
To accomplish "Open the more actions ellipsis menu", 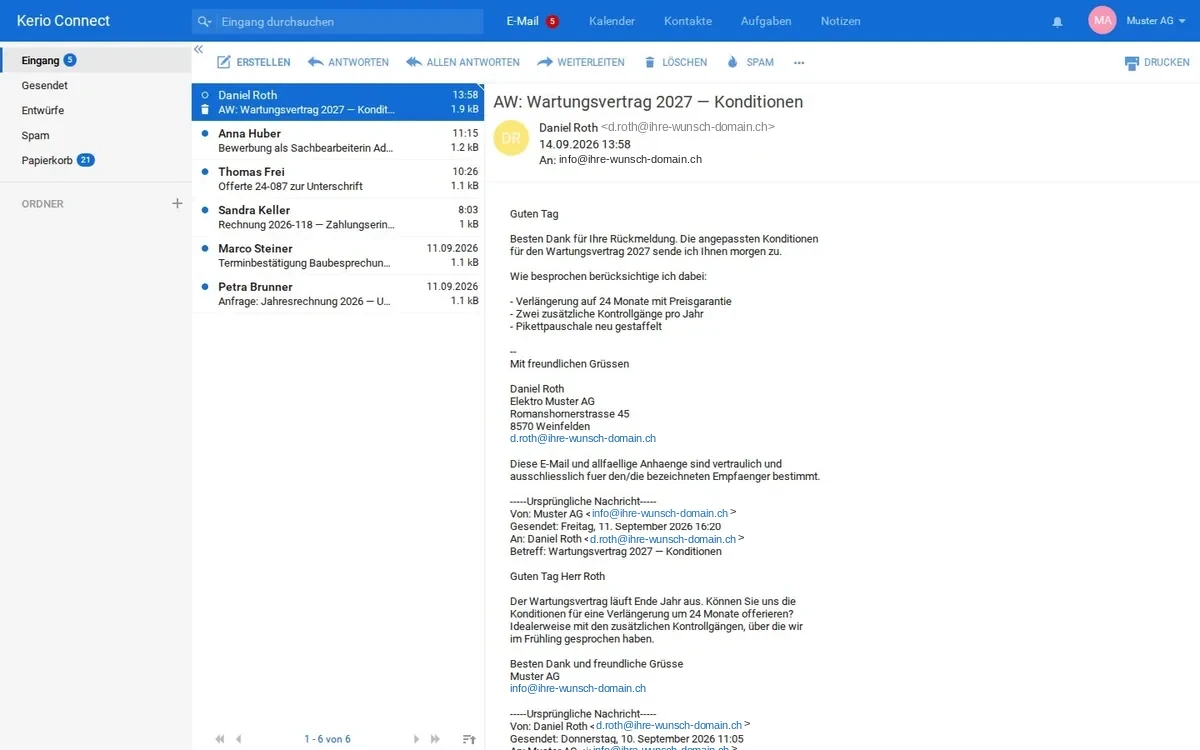I will tap(799, 62).
